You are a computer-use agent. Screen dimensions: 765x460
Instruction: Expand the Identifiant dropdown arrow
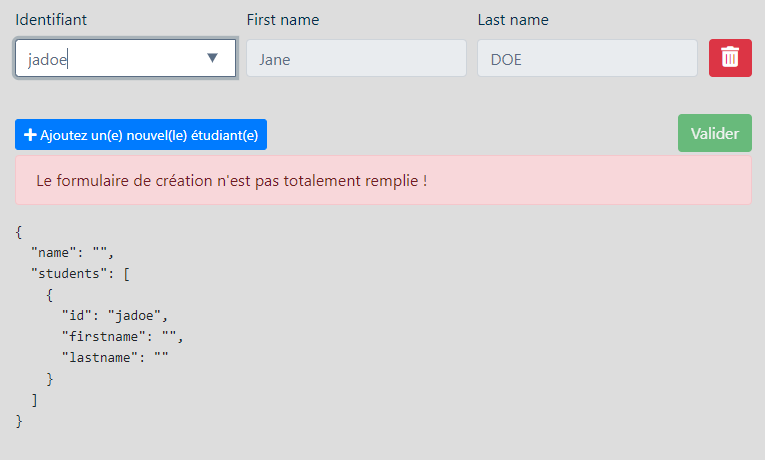pos(212,58)
